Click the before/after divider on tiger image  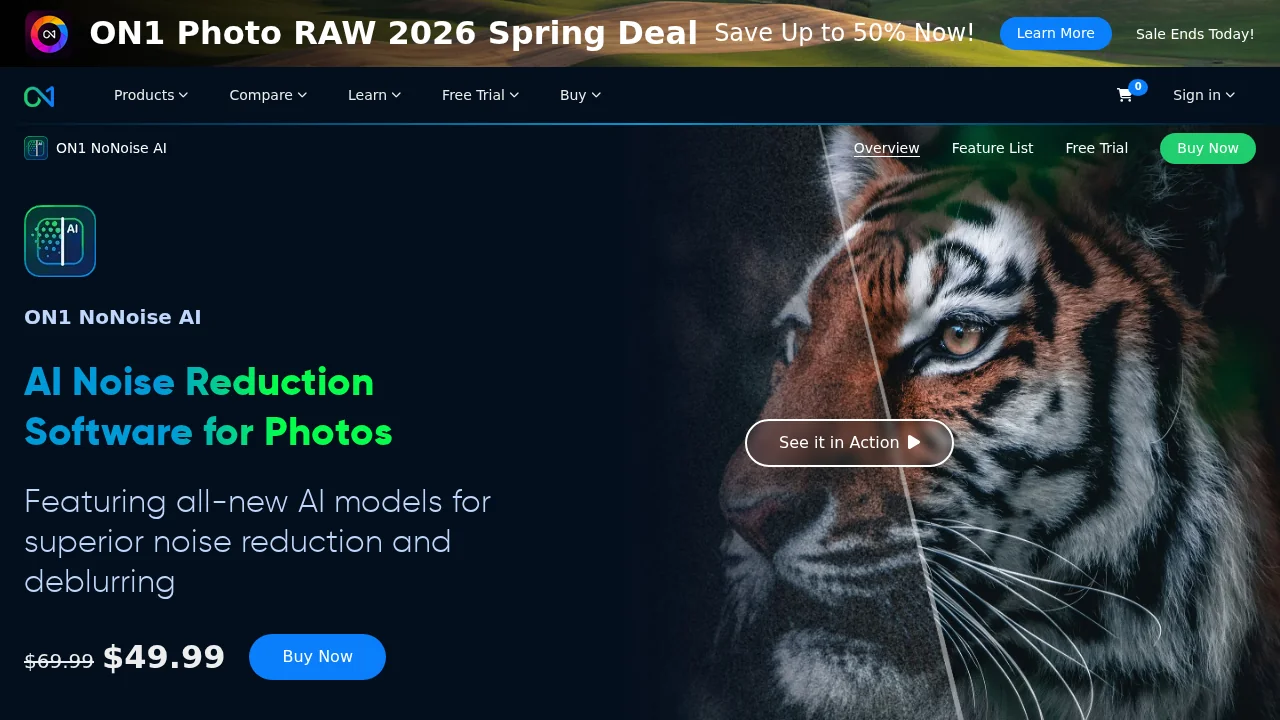(x=890, y=420)
